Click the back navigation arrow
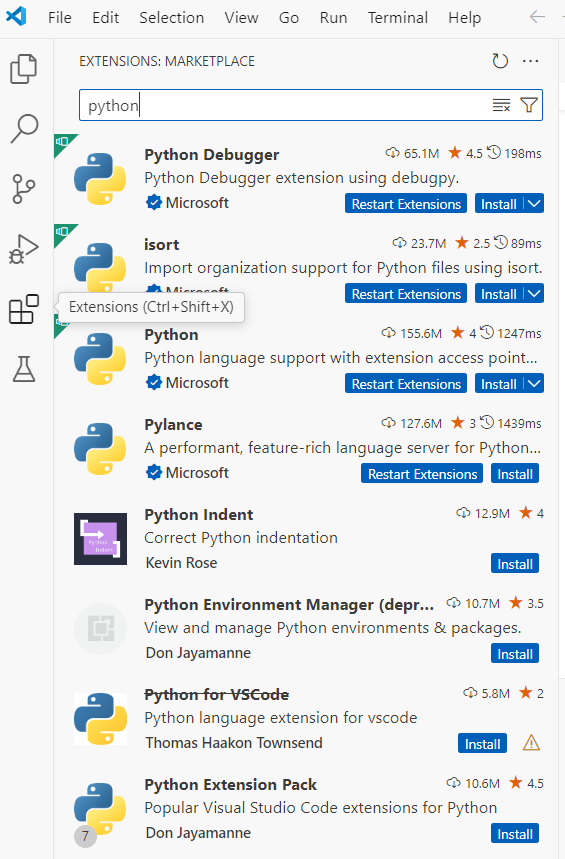Image resolution: width=565 pixels, height=859 pixels. (537, 17)
